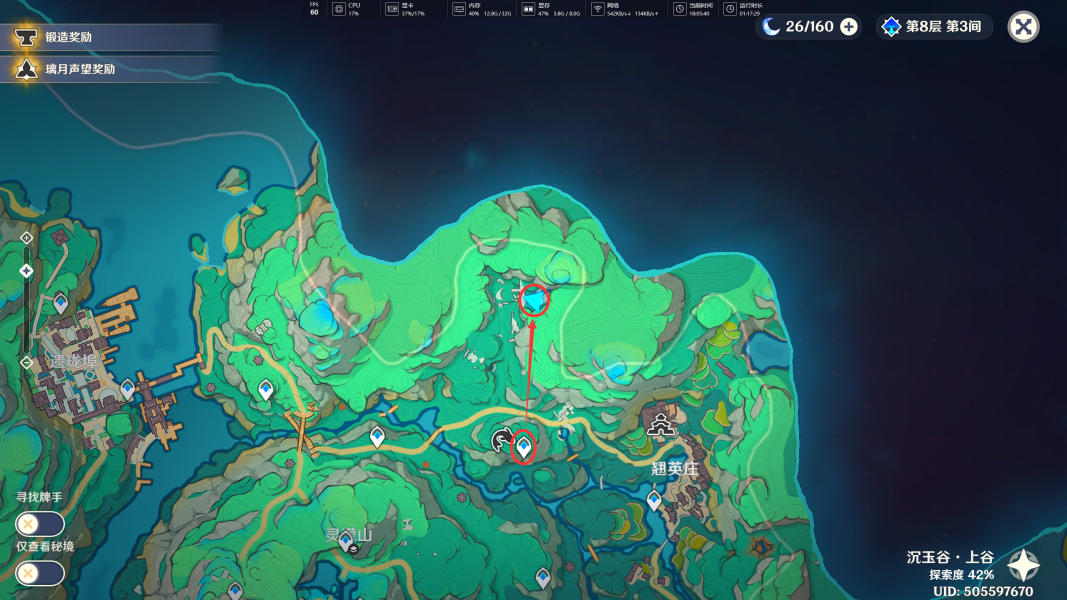
Task: Click the 探索度 42% exploration progress text
Action: pyautogui.click(x=962, y=575)
